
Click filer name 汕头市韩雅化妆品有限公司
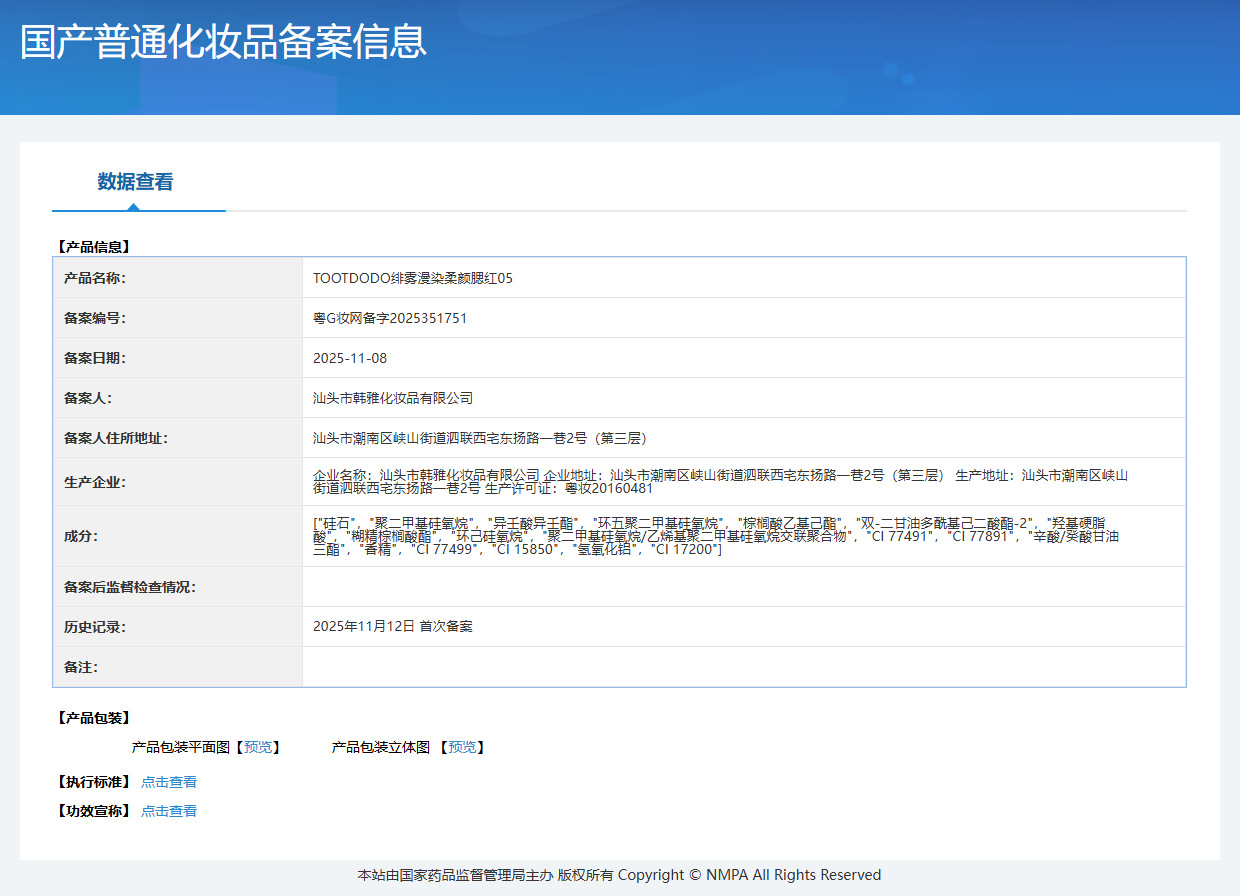coord(393,398)
